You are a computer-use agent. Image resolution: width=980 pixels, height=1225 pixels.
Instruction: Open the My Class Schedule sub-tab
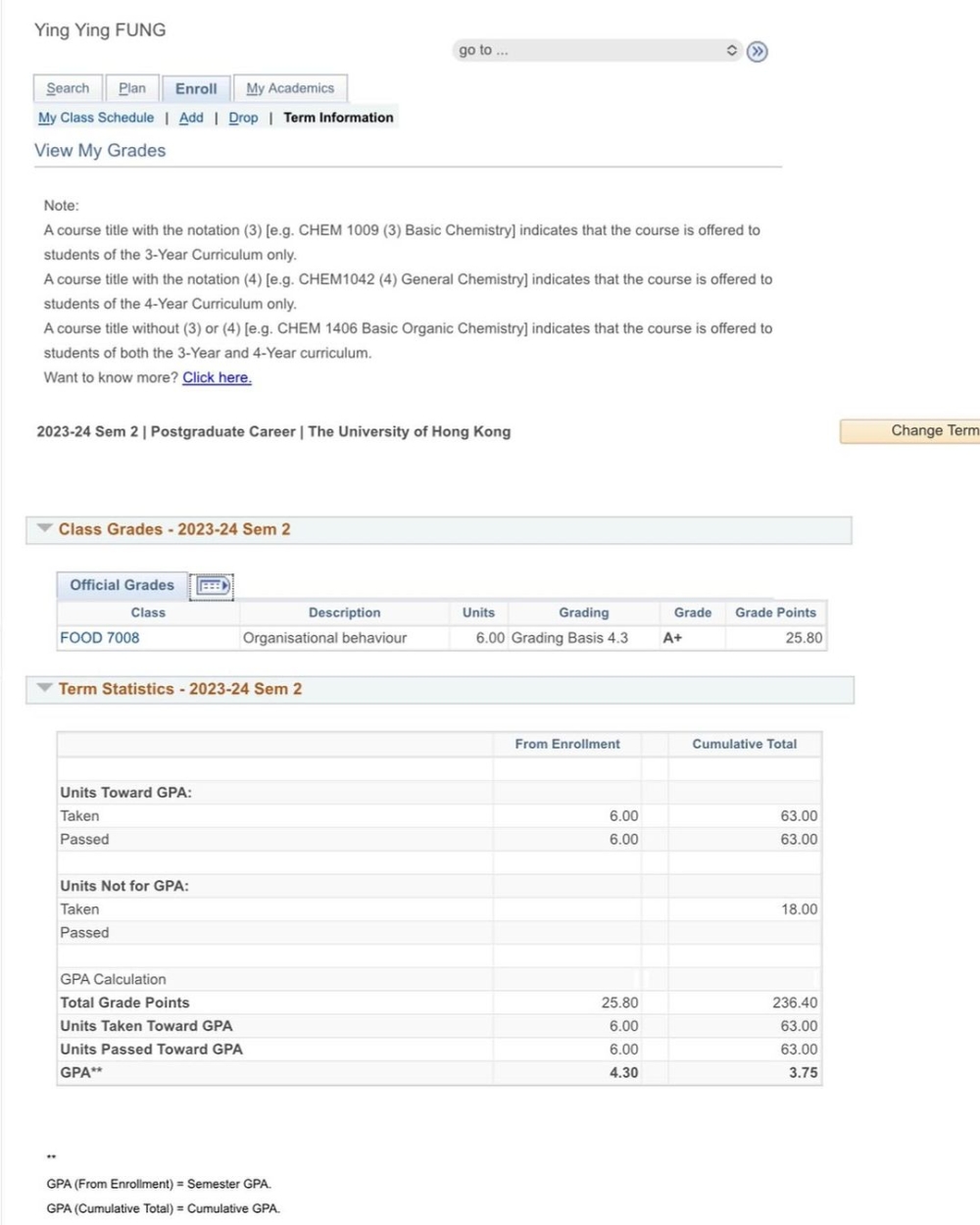96,118
